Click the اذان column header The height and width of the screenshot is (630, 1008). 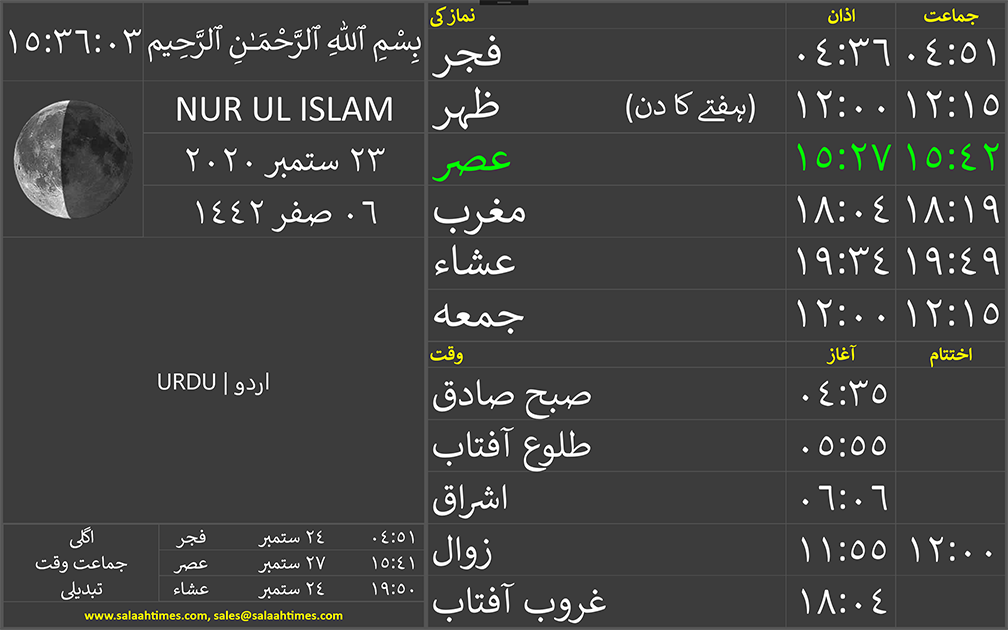(x=842, y=16)
